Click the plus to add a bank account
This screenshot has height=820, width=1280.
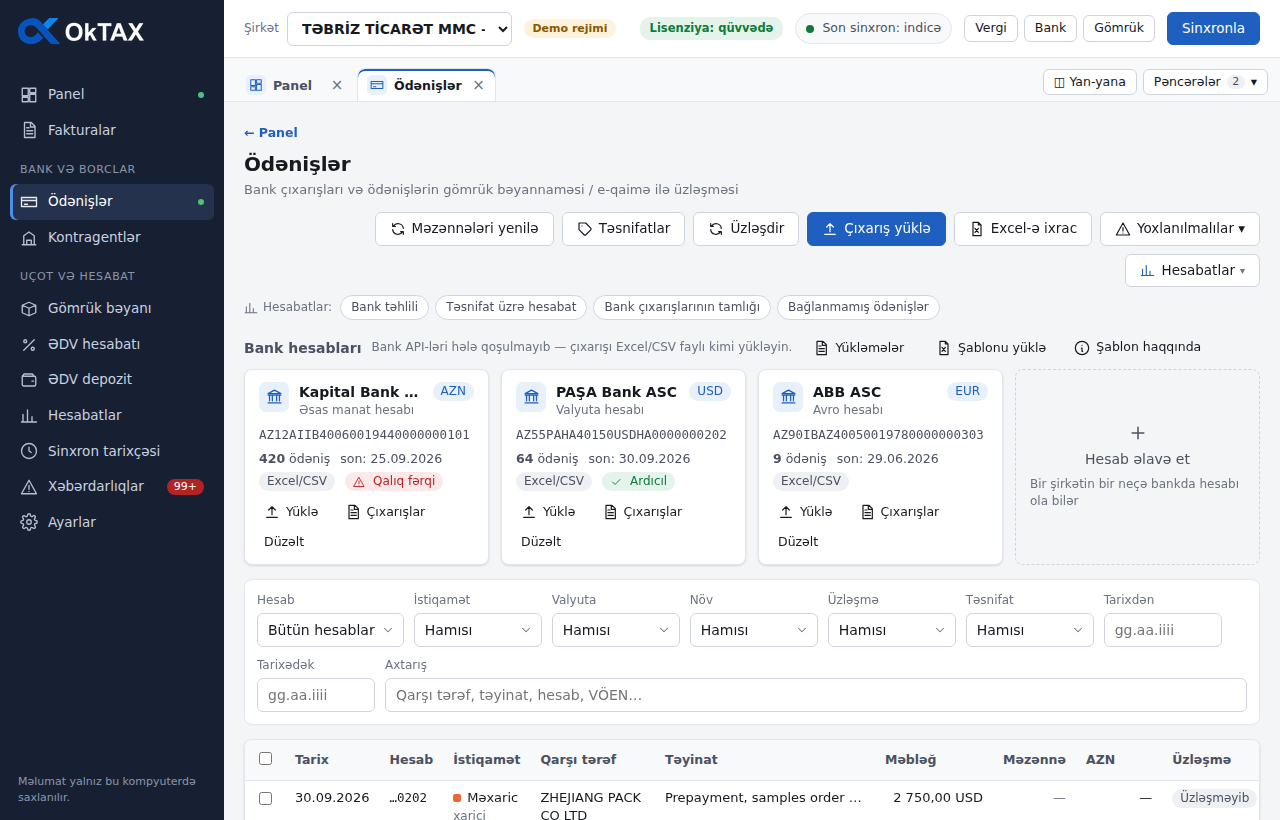1137,433
